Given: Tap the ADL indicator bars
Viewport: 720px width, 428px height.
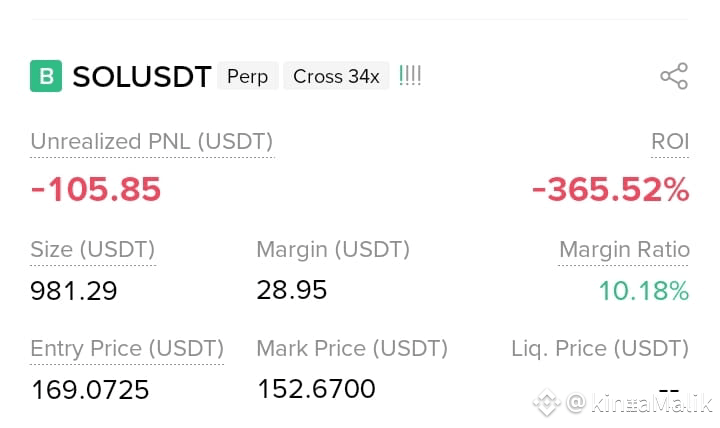Looking at the screenshot, I should 410,75.
